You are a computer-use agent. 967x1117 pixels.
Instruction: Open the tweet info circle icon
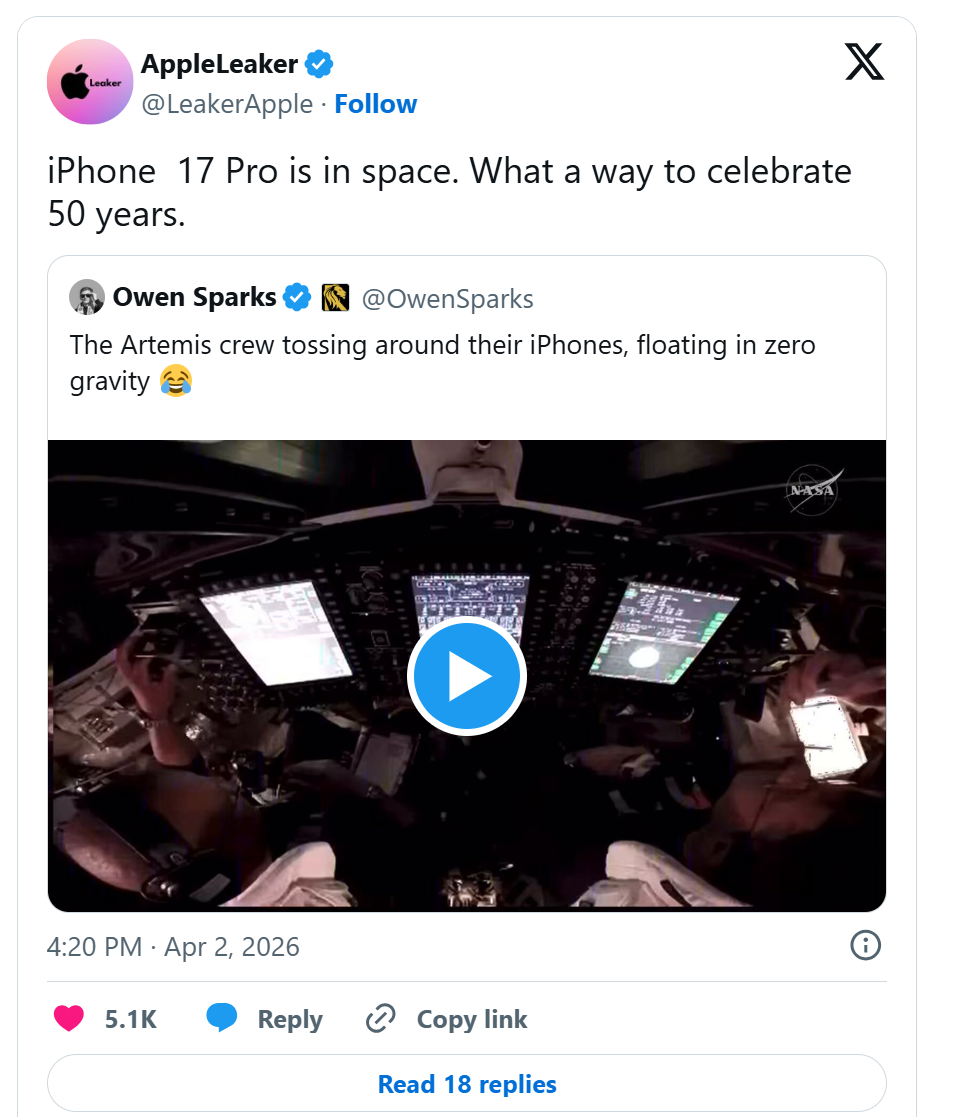(x=865, y=945)
